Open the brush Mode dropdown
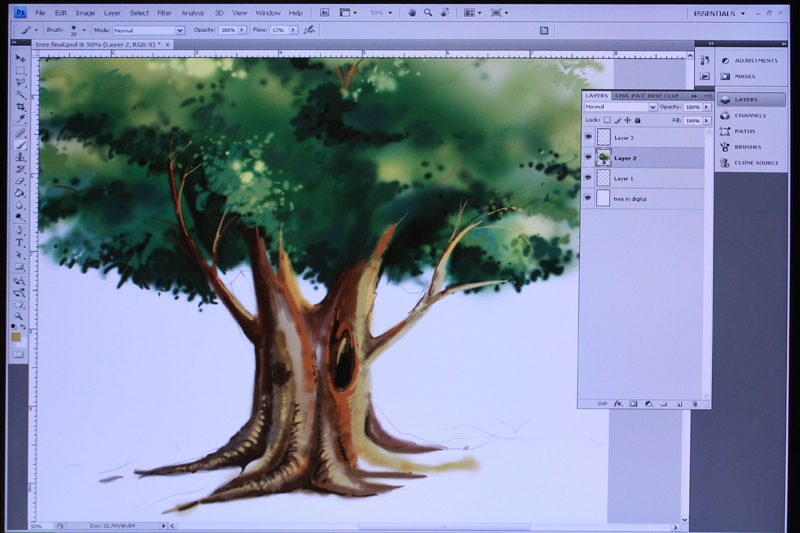Viewport: 800px width, 533px height. [148, 31]
